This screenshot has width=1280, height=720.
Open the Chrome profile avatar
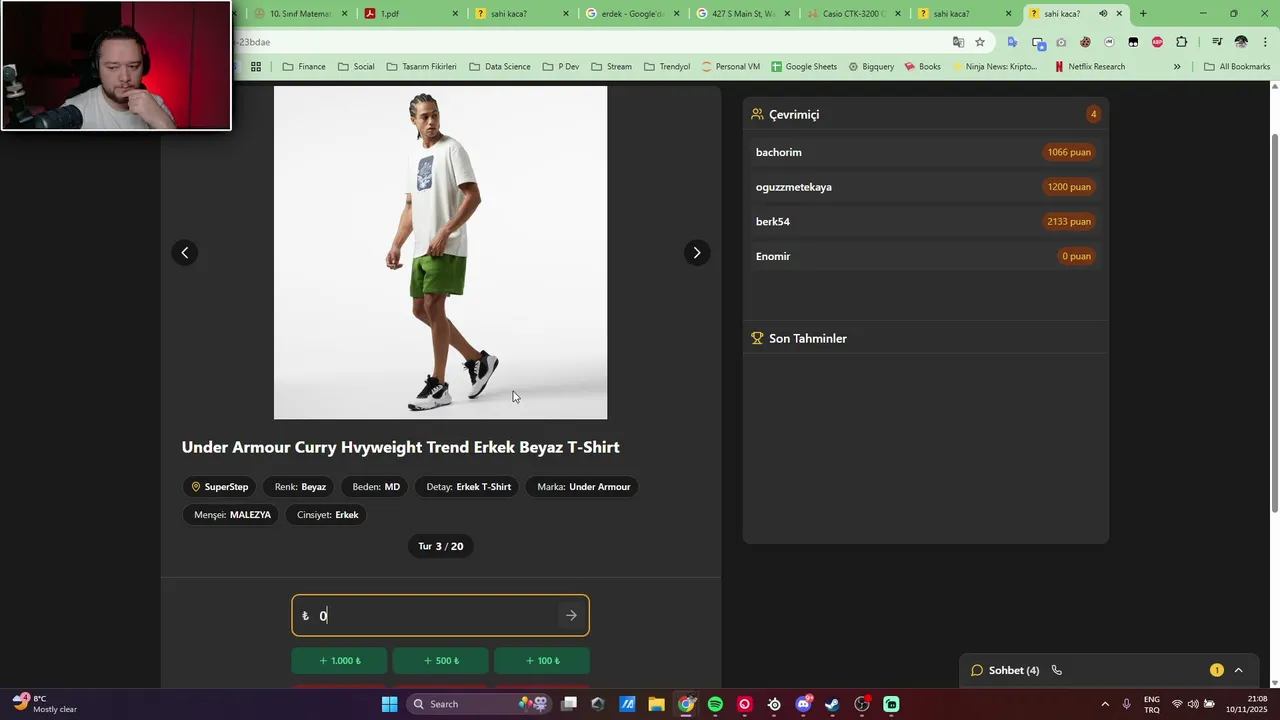pos(1241,42)
